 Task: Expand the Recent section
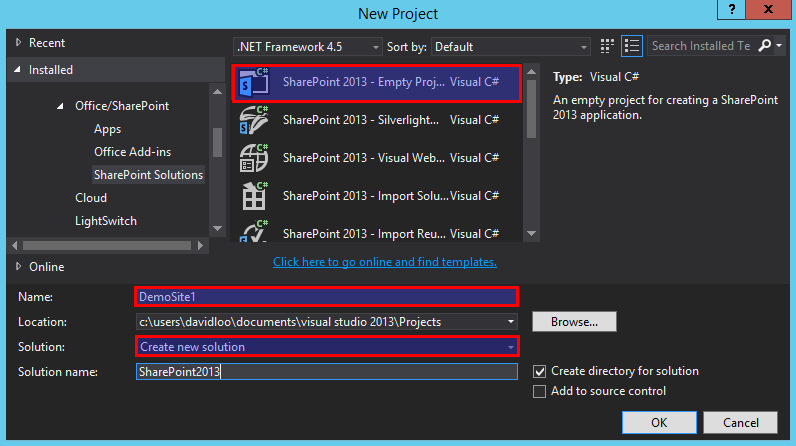coord(18,43)
